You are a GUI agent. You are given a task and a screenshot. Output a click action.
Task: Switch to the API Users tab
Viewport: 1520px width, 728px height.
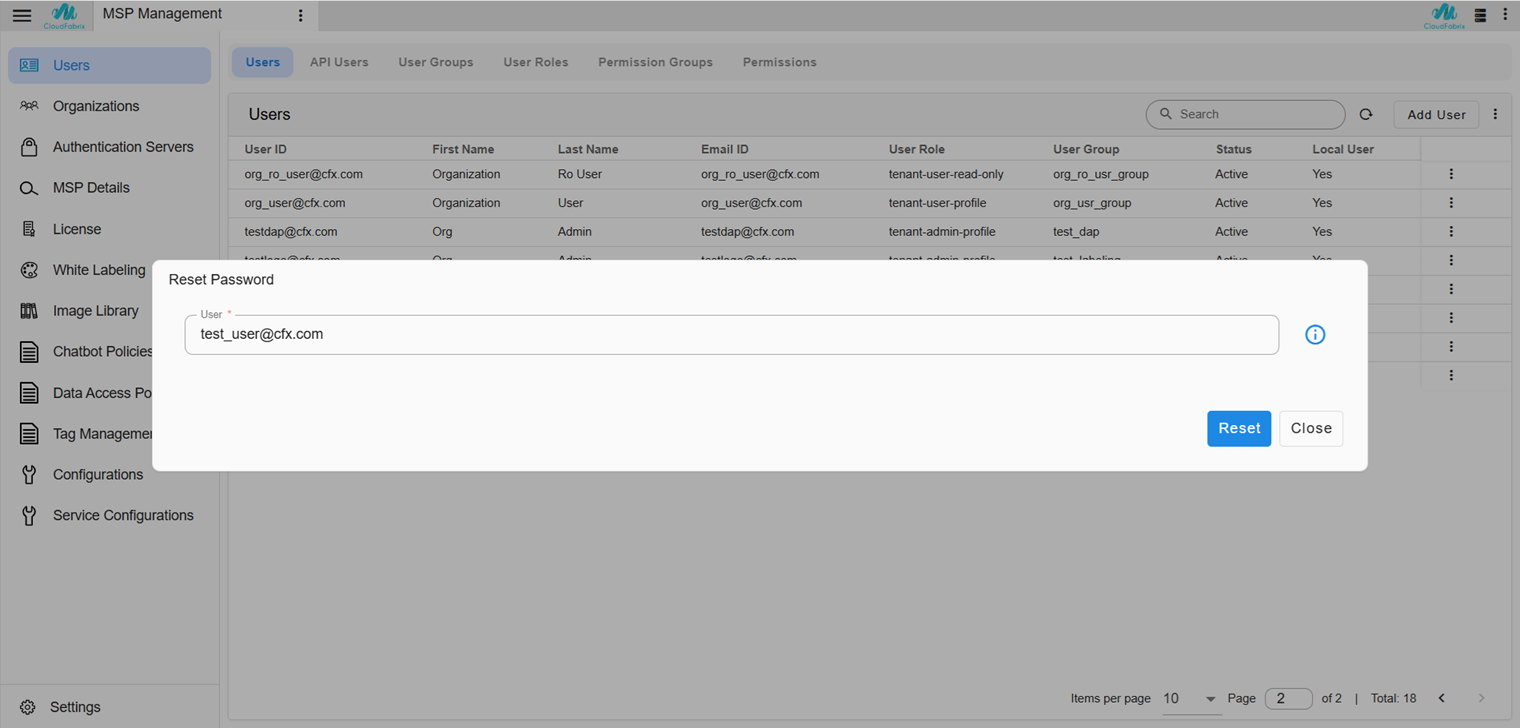pyautogui.click(x=339, y=62)
